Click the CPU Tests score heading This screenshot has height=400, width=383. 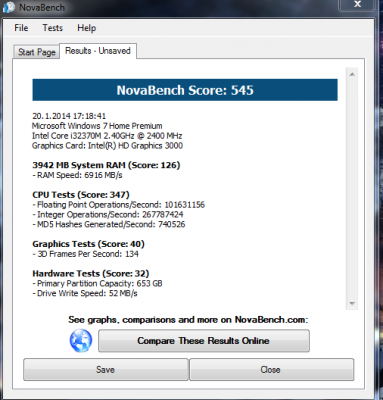pyautogui.click(x=81, y=195)
